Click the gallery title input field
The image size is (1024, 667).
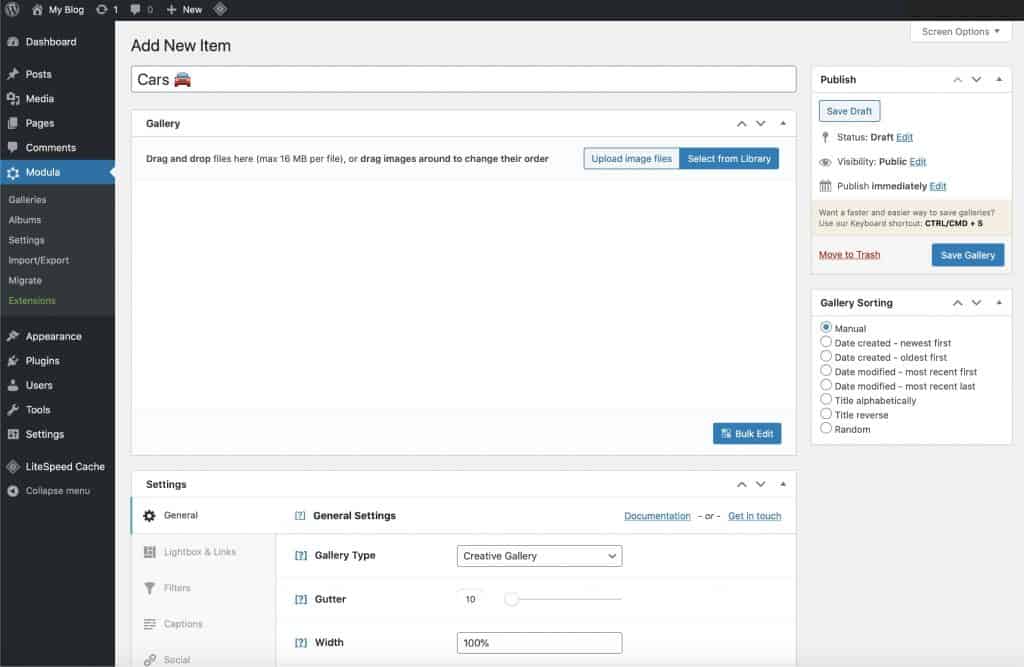(463, 79)
